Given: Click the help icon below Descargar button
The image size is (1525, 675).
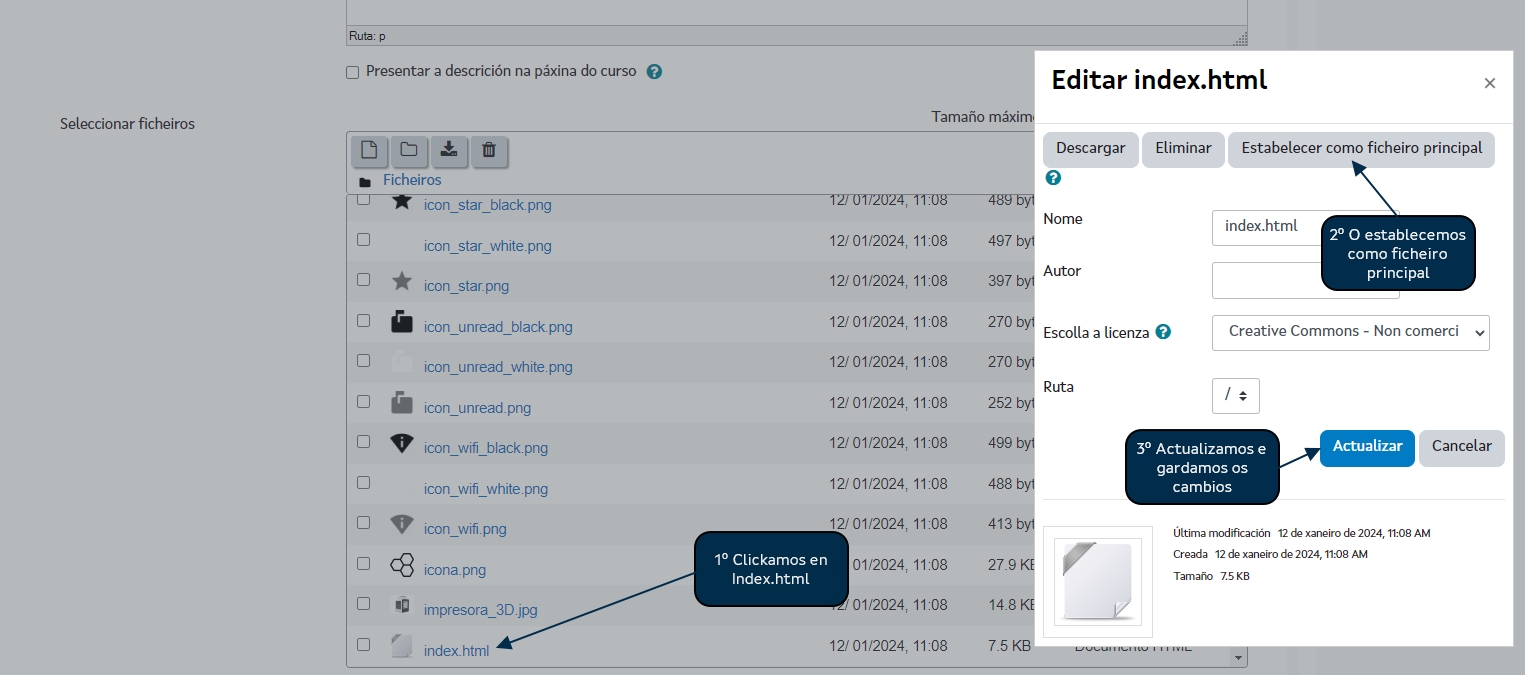Looking at the screenshot, I should coord(1053,178).
